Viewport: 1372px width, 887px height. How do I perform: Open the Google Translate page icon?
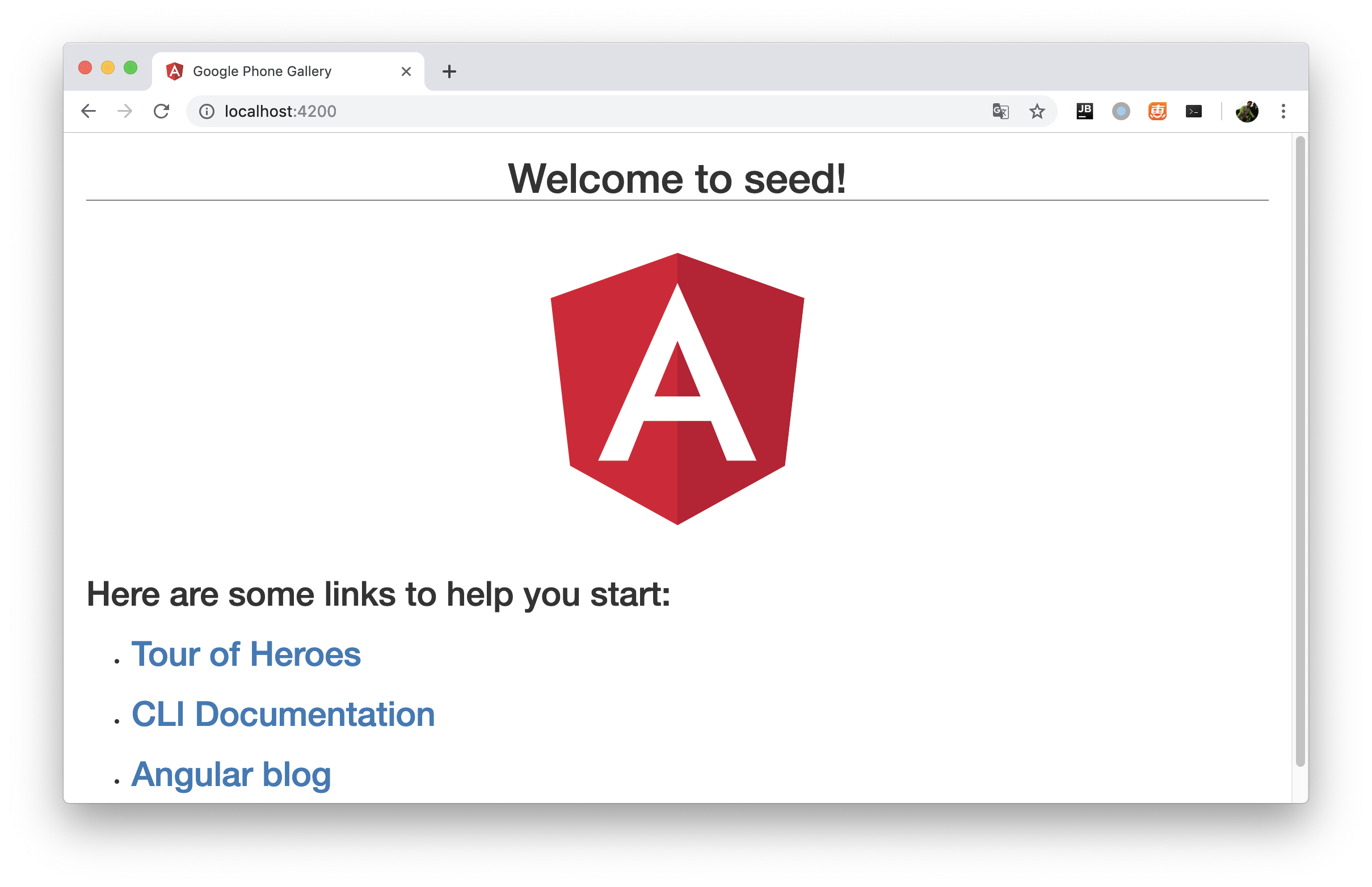1000,111
